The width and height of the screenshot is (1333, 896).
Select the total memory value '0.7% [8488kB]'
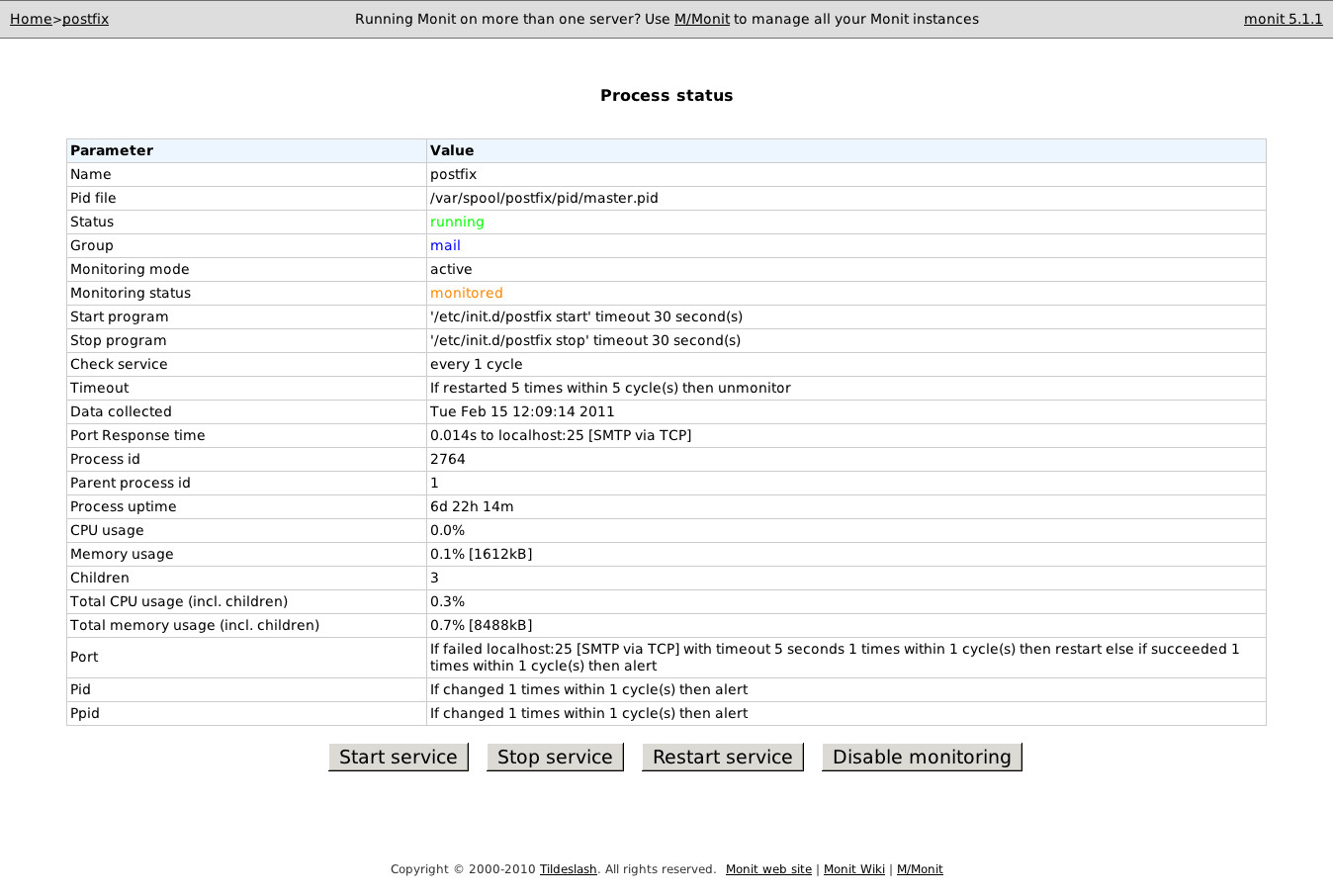(x=481, y=625)
